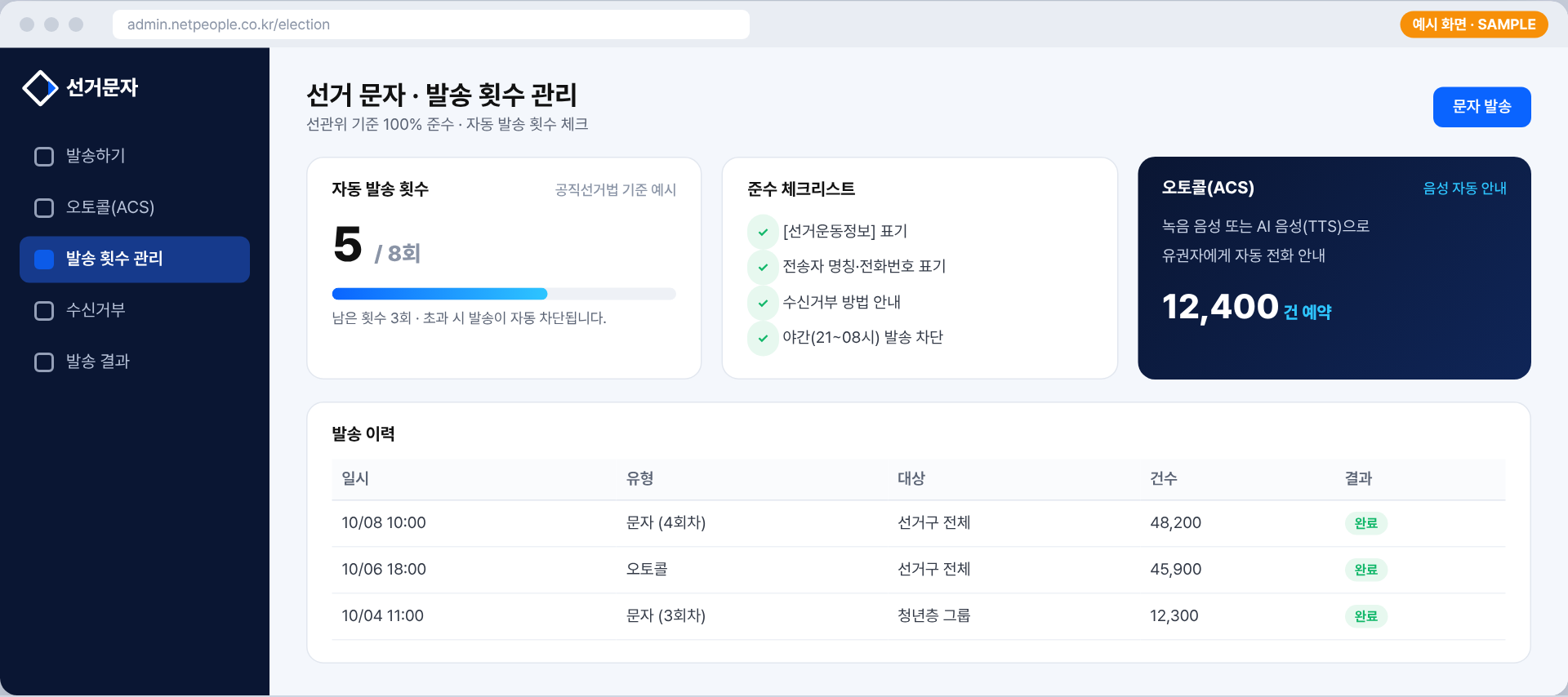Click the 선관위 기준 100% 준수 subtitle
Viewport: 1568px width, 697px height.
coord(448,125)
